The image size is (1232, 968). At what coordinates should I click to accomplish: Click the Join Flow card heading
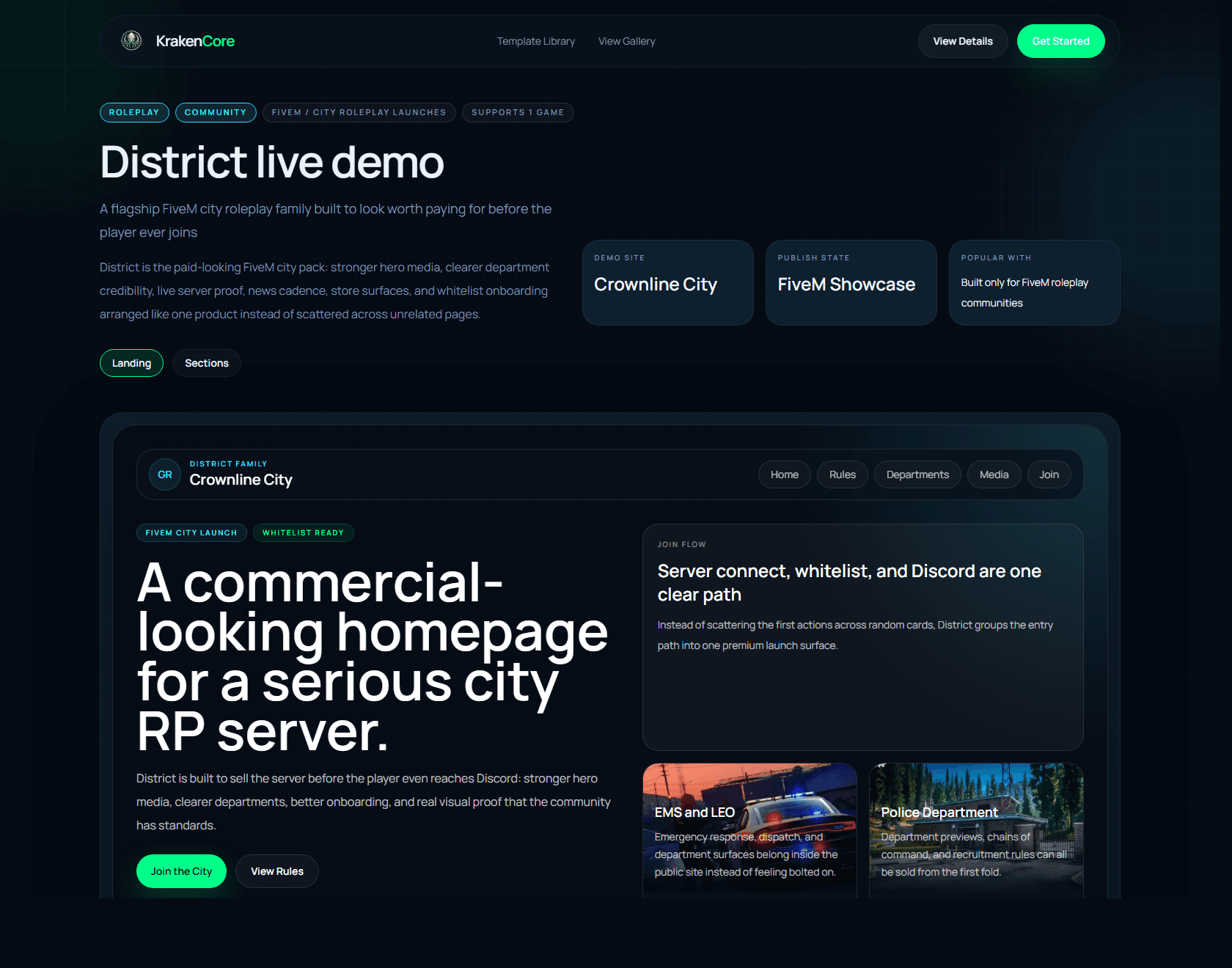point(849,583)
